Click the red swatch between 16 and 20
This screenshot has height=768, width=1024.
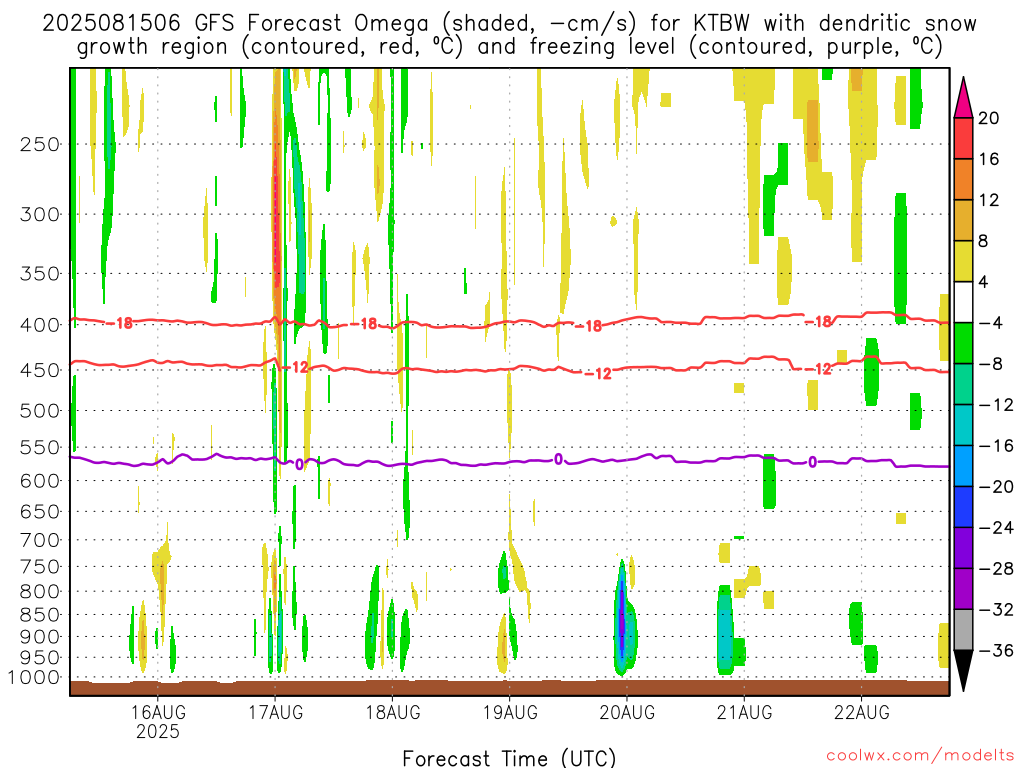[963, 138]
